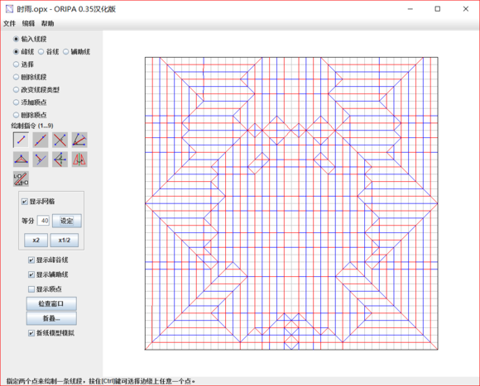Switch to 删除线段 delete line mode

[29, 77]
